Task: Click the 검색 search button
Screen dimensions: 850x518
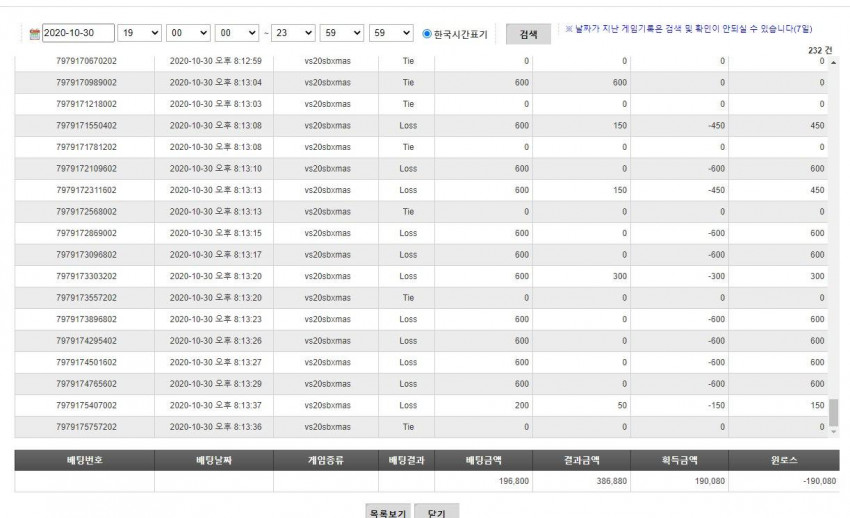Action: point(528,34)
